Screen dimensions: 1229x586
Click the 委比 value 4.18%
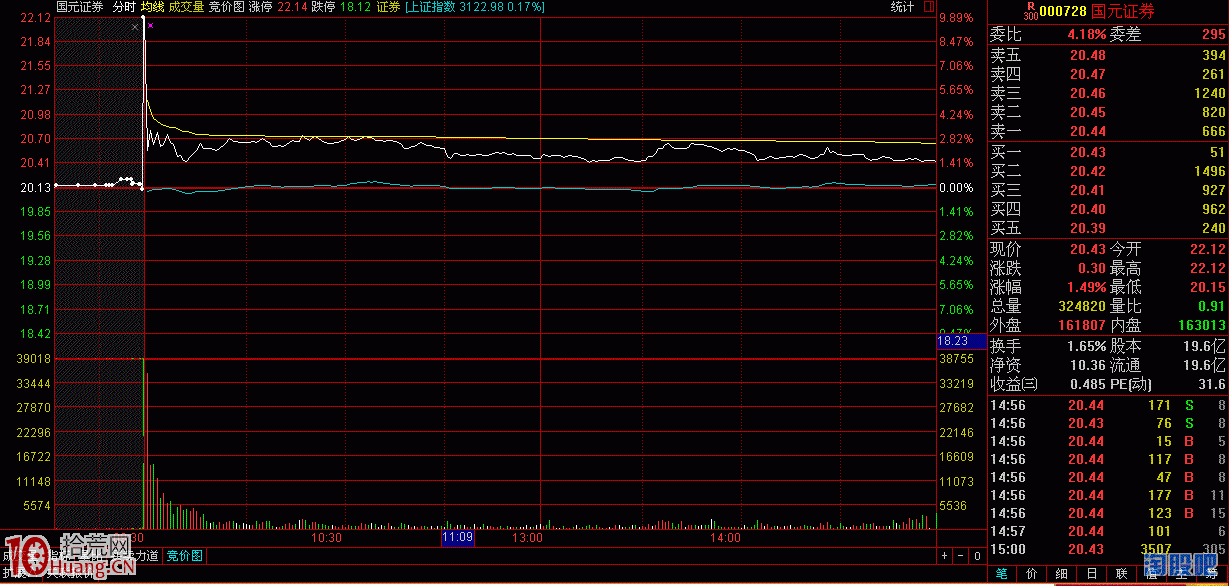pos(1085,35)
